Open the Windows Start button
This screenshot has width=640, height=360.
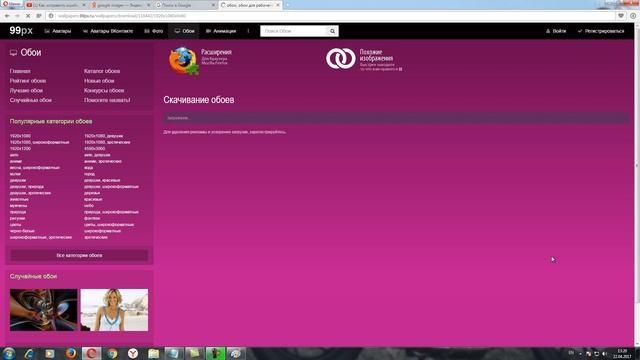(x=9, y=353)
